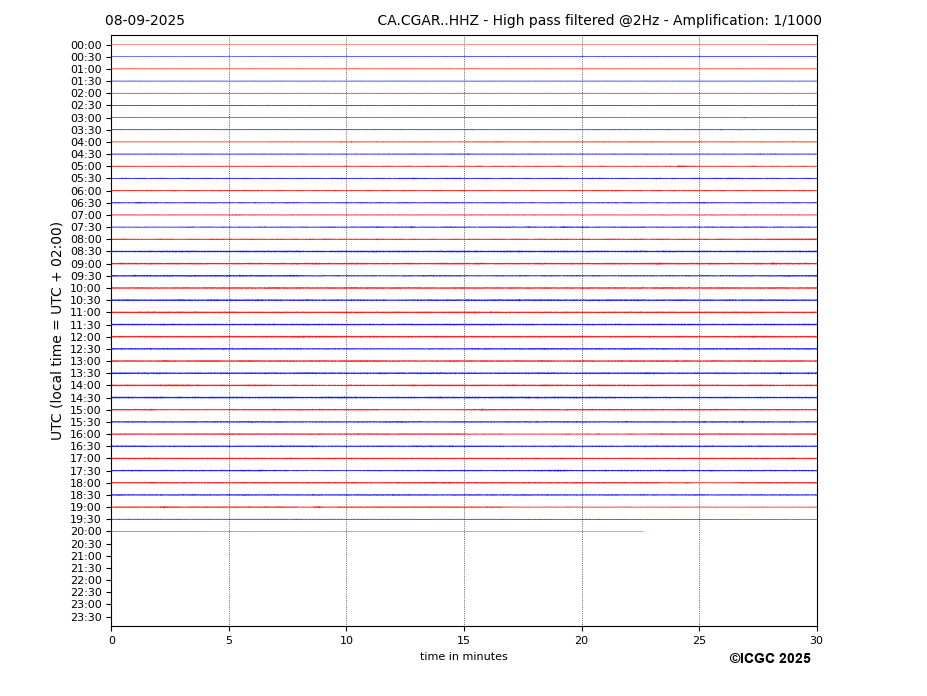This screenshot has width=927, height=696.
Task: Click the 10:00 time row label
Action: click(86, 289)
